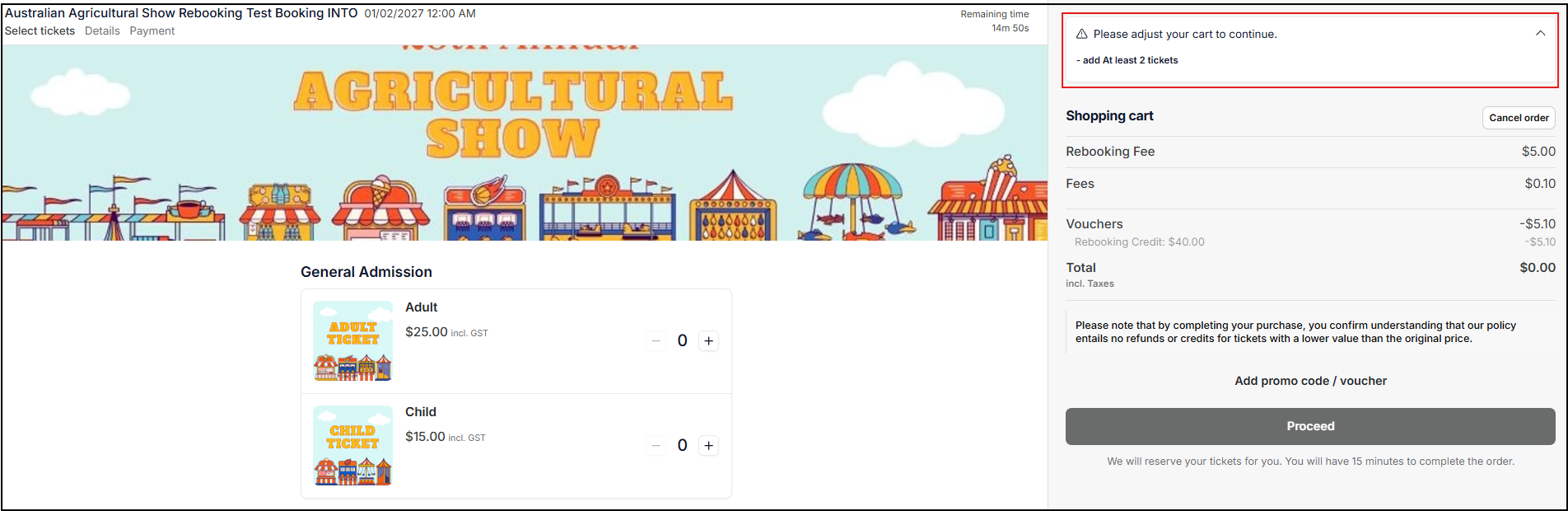Go to the Details step
1568x511 pixels.
[102, 30]
